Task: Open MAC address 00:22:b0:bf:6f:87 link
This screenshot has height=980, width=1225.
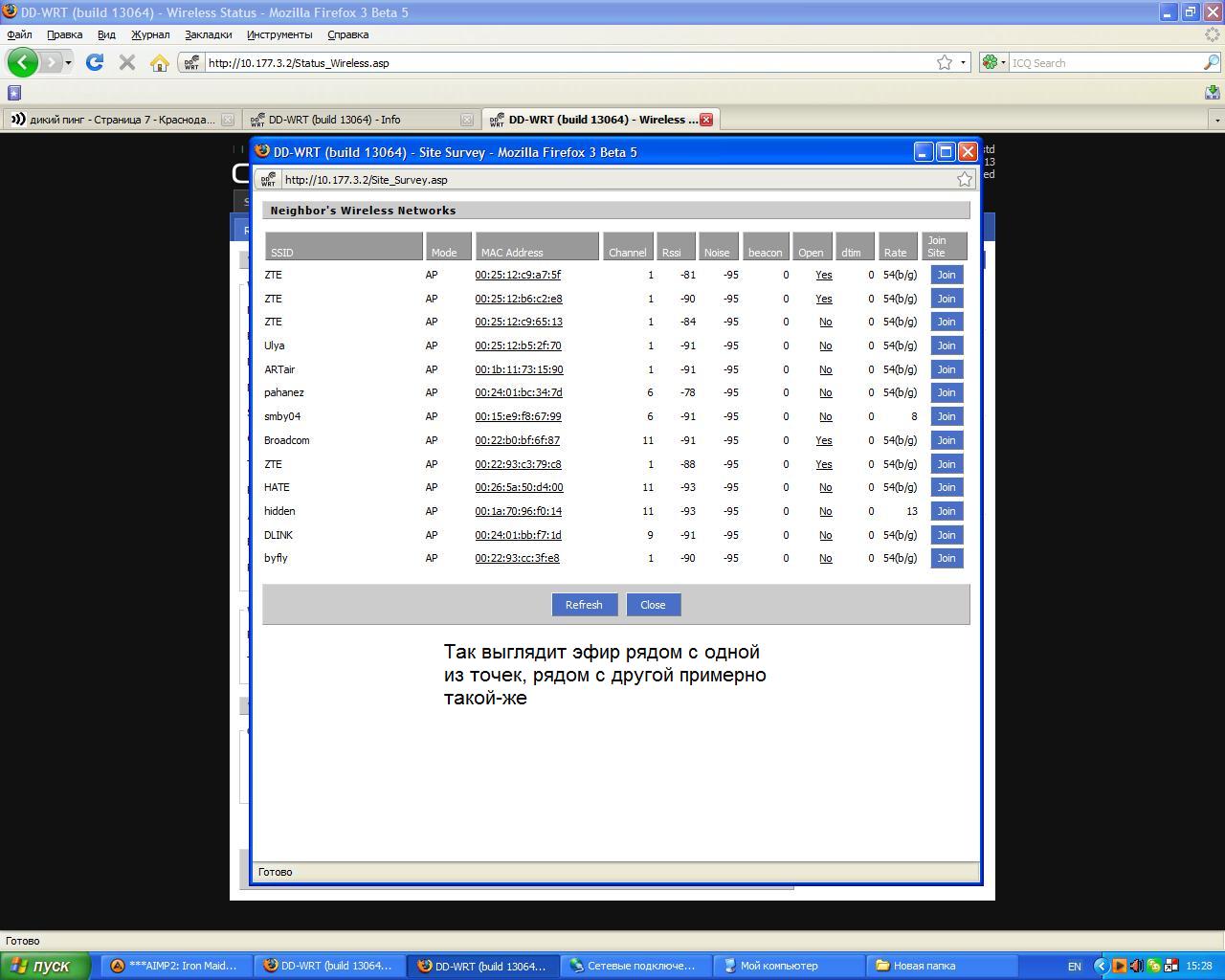Action: point(518,440)
